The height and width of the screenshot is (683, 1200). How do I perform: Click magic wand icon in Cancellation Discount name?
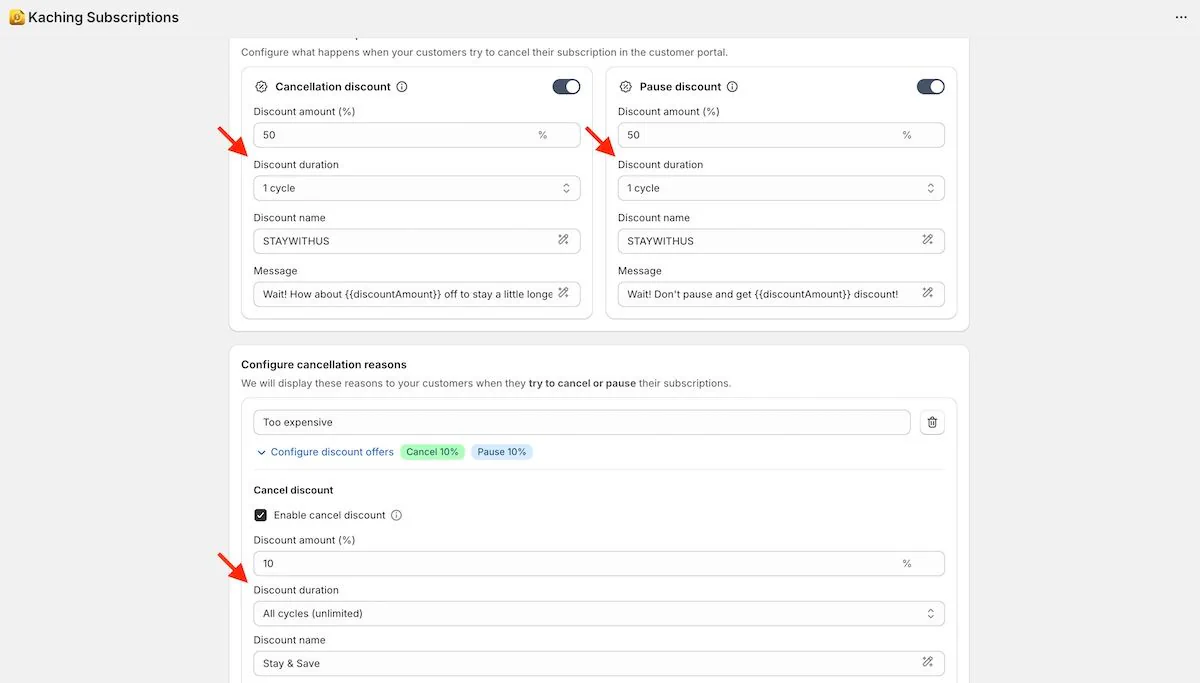(x=563, y=240)
